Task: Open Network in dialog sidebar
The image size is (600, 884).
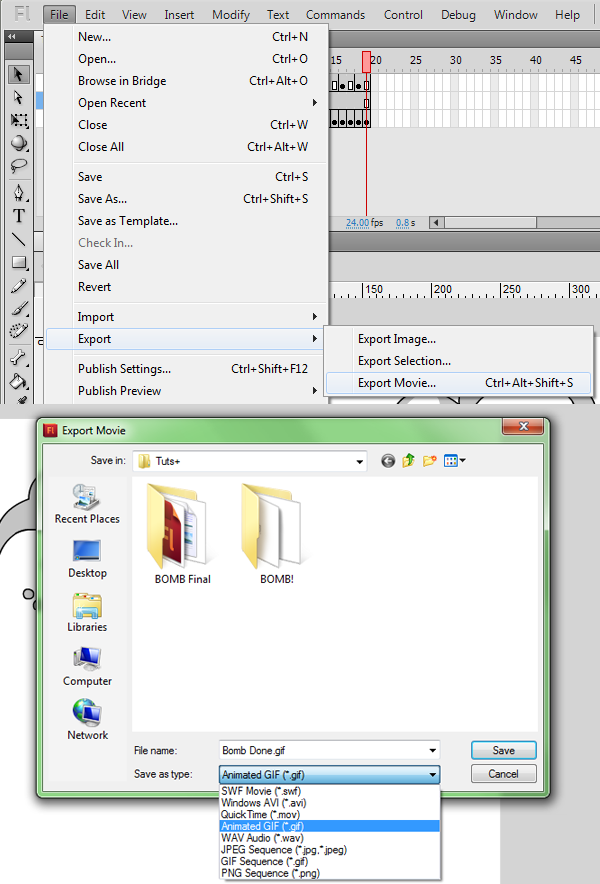Action: (x=87, y=721)
